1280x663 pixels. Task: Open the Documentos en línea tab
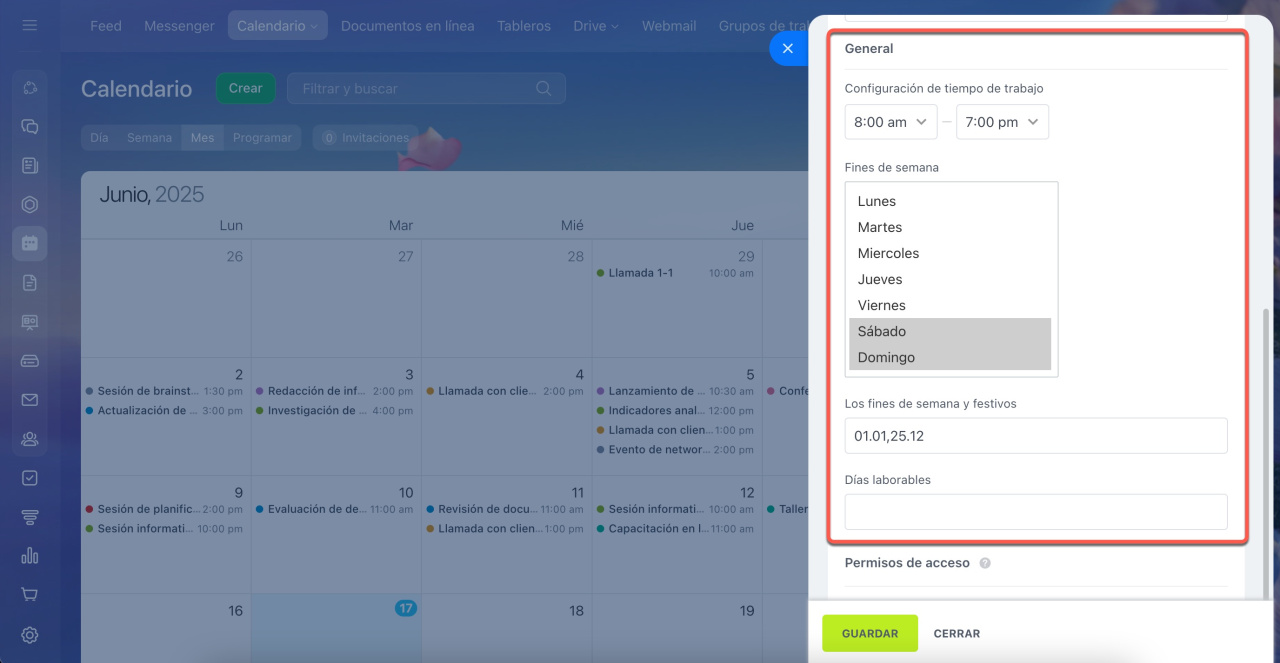(x=408, y=26)
